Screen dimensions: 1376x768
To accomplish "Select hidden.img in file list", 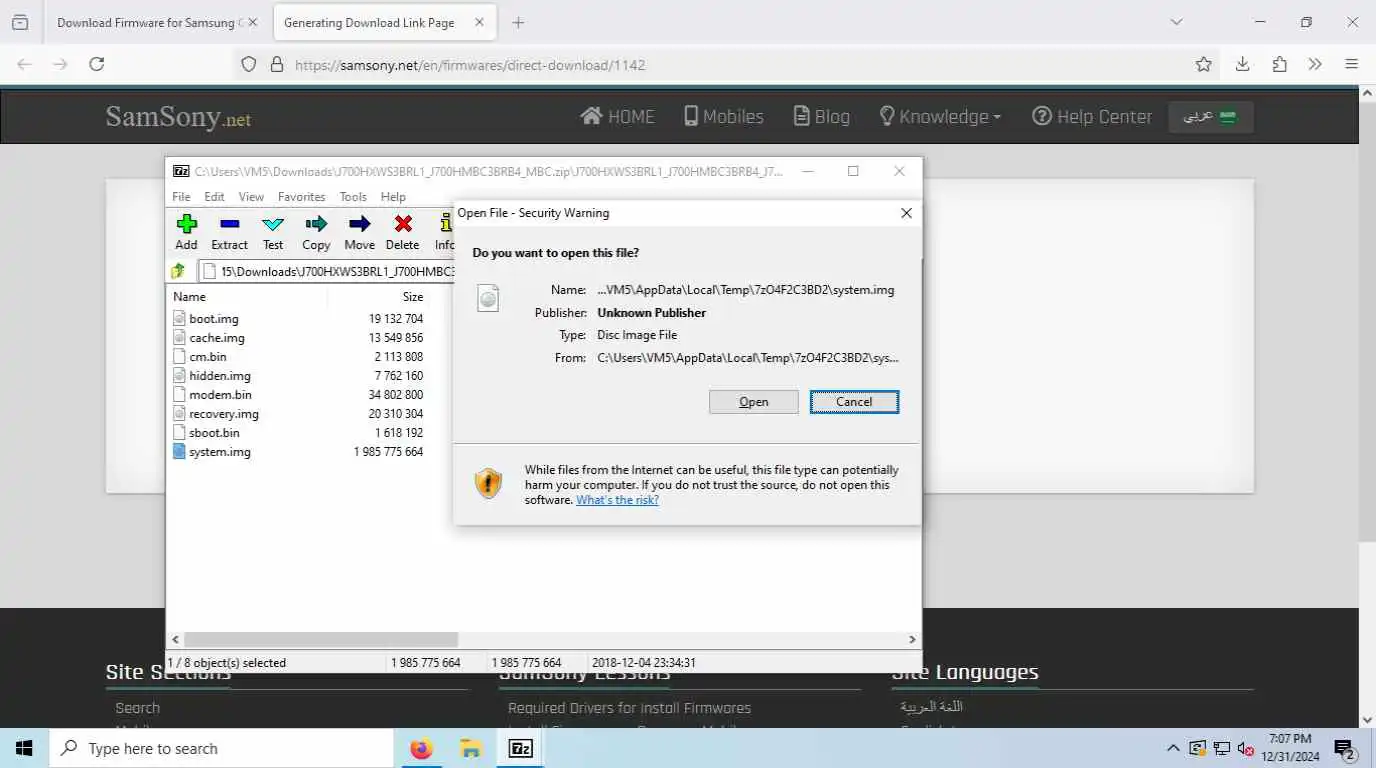I will point(220,375).
